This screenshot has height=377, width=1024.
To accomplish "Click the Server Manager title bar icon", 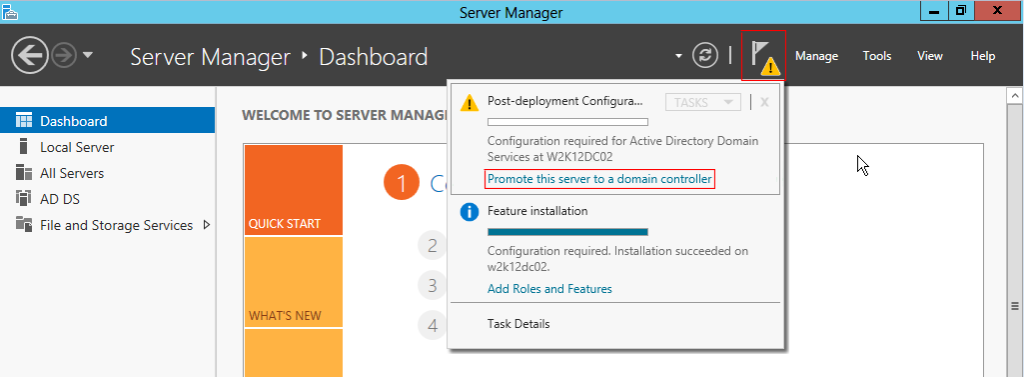I will click(10, 11).
